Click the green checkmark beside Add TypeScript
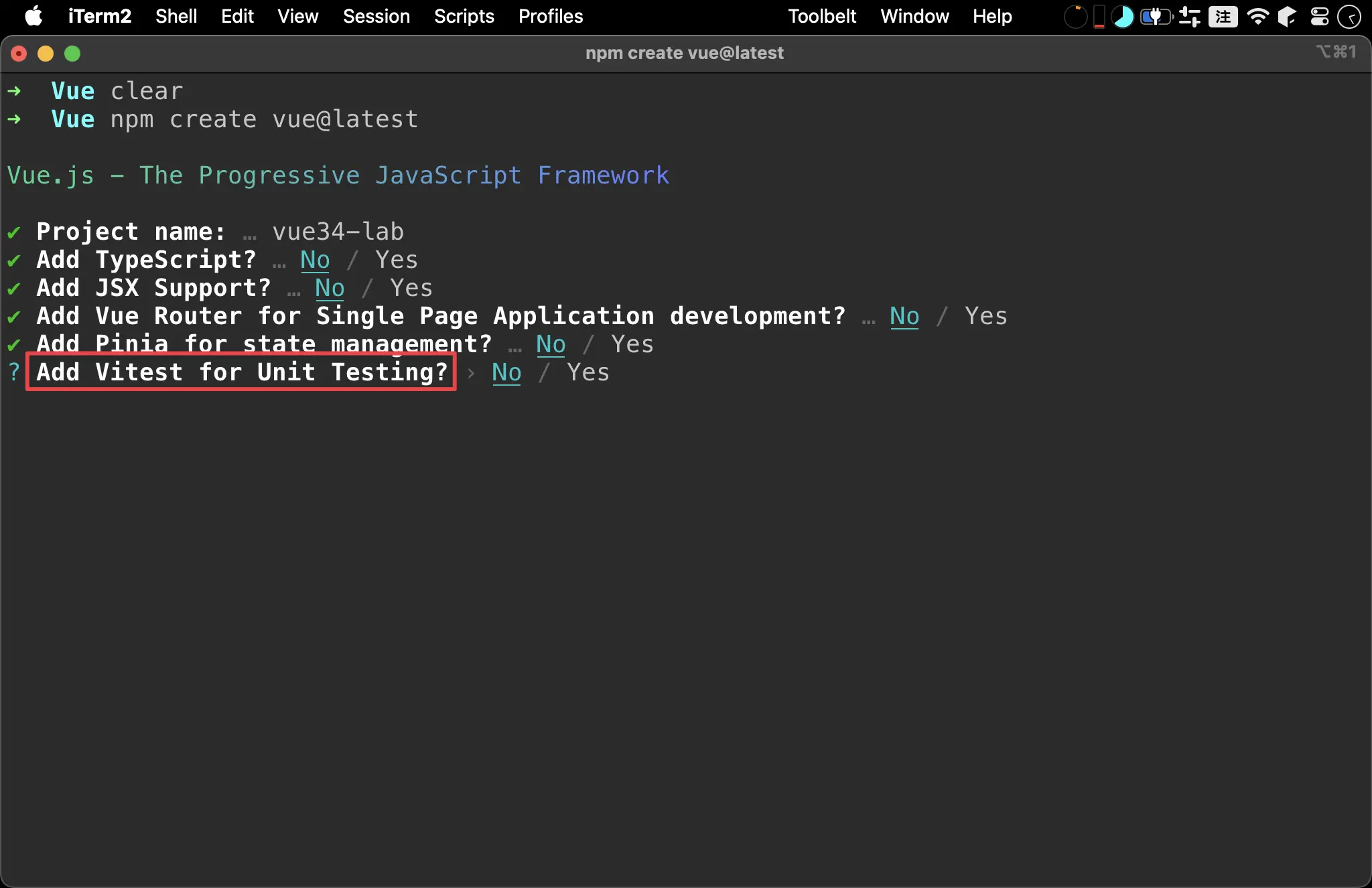This screenshot has width=1372, height=888. pos(14,261)
